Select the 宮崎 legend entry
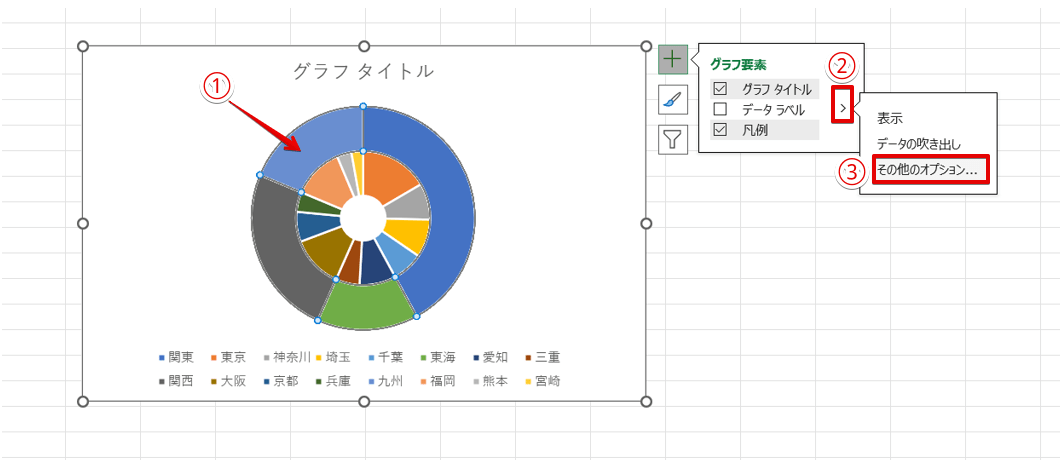The width and height of the screenshot is (1060, 460). tap(545, 381)
